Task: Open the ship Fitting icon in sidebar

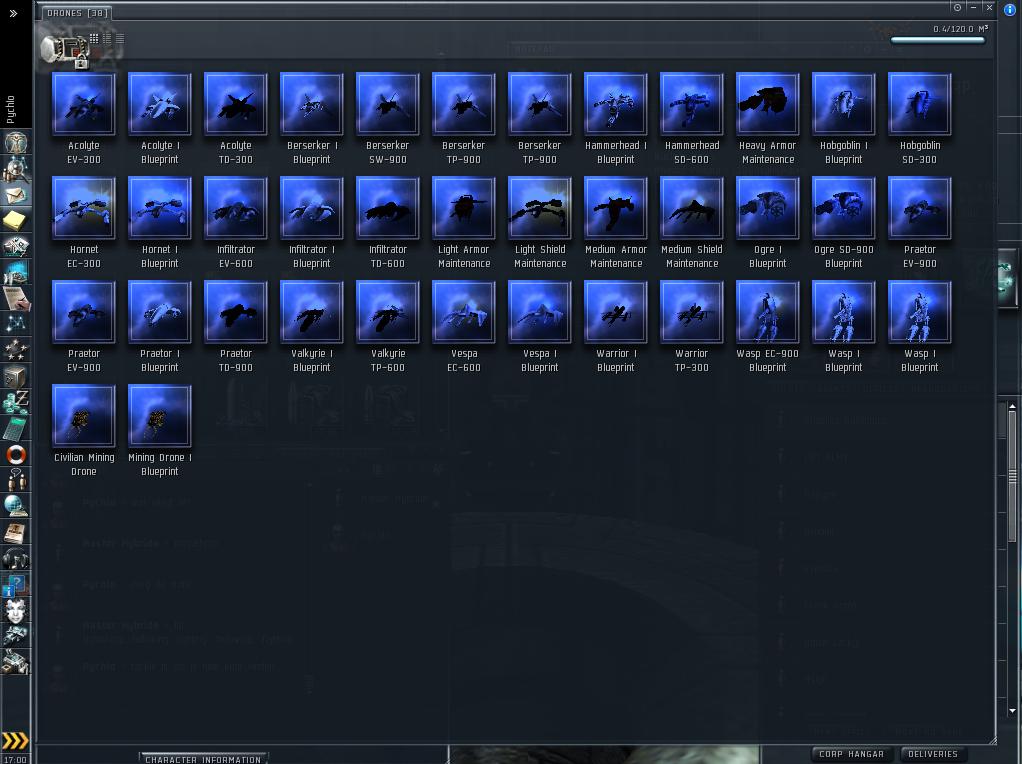Action: [16, 246]
